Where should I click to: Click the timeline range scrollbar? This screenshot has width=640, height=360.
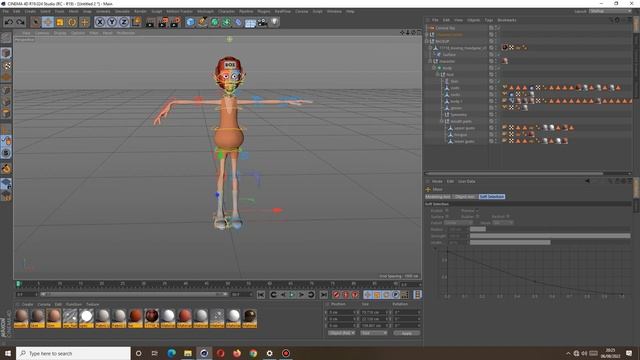133,294
